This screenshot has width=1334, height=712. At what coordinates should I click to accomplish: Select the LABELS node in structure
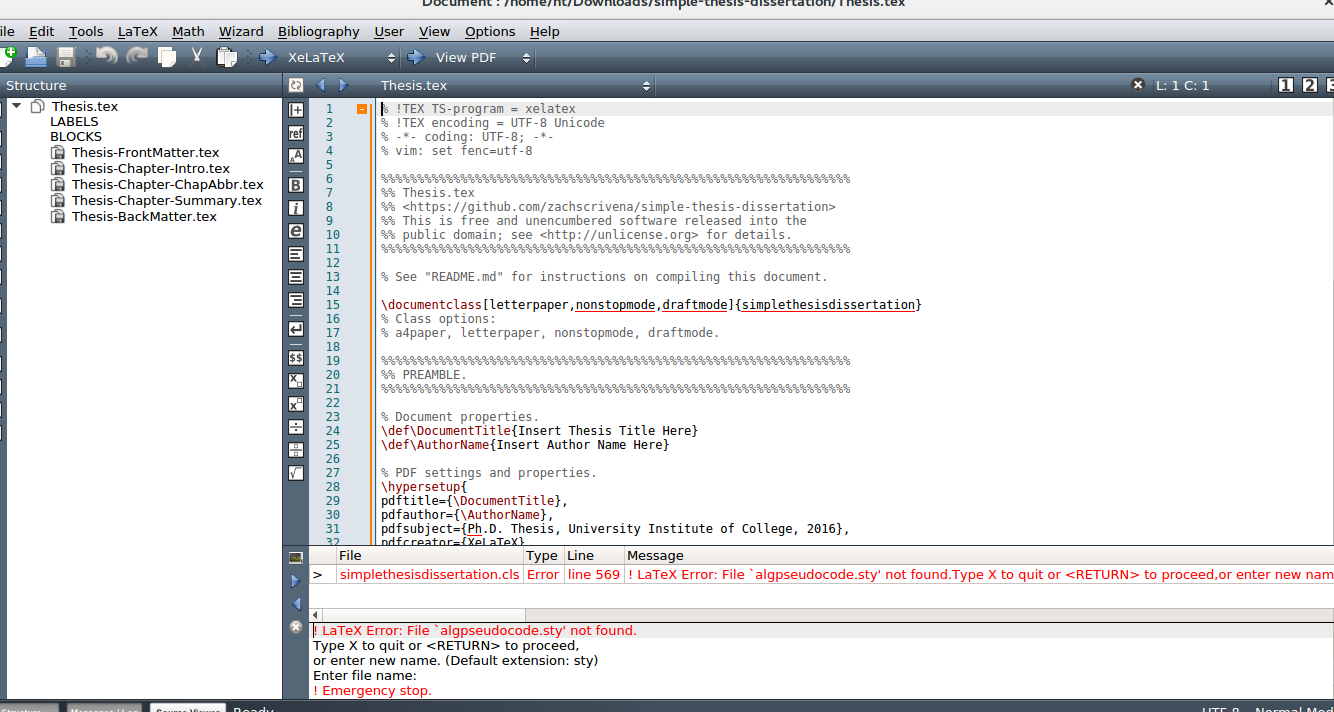[x=74, y=121]
